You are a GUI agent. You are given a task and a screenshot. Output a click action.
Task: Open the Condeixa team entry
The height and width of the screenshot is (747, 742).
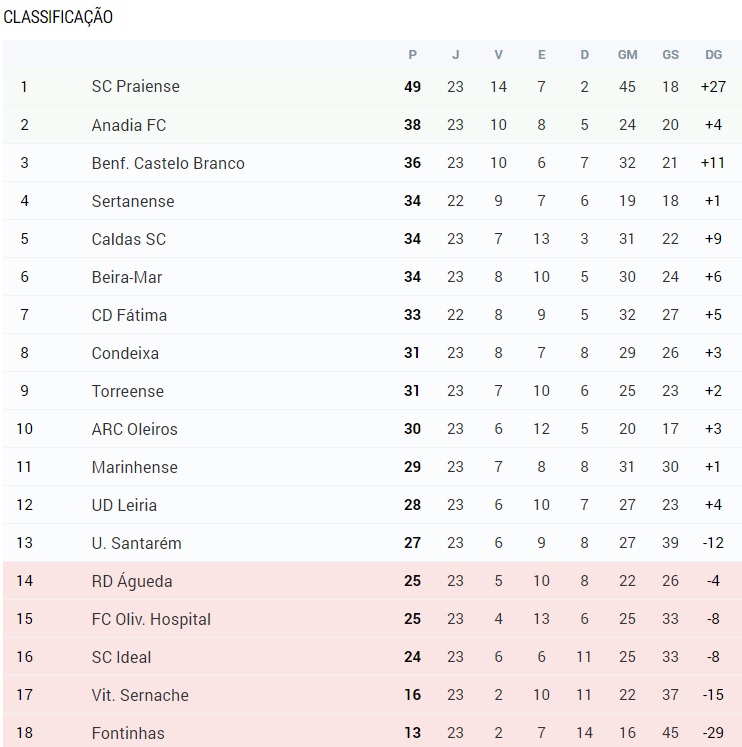coord(125,353)
